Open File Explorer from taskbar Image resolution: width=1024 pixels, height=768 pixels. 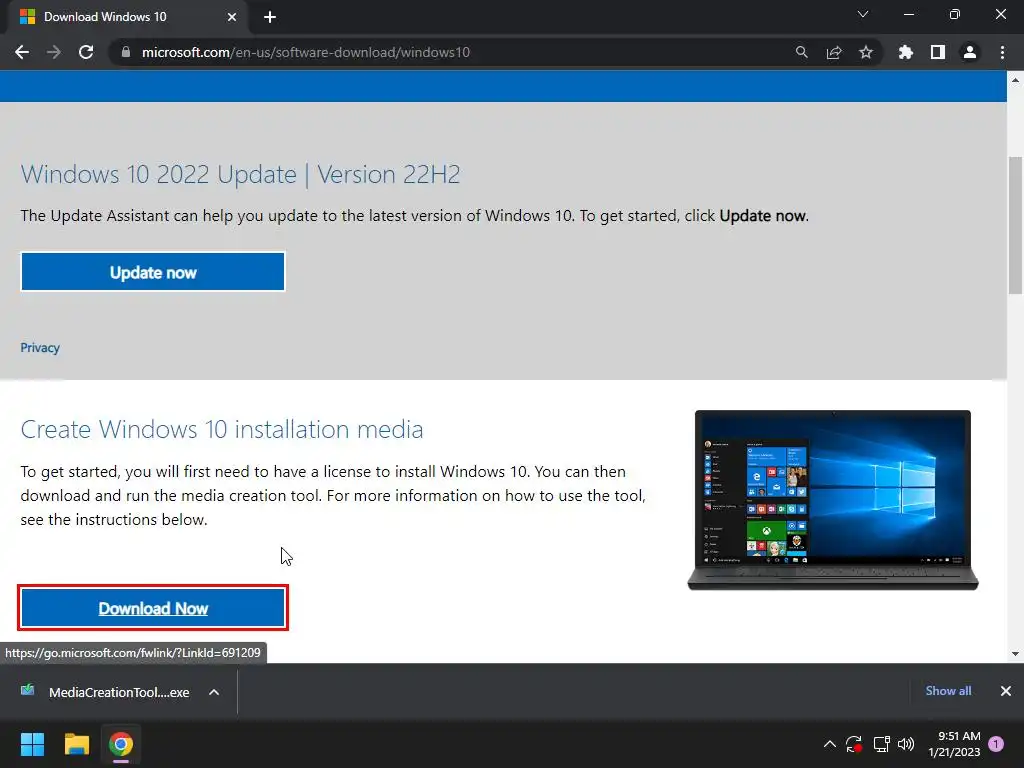pos(76,744)
